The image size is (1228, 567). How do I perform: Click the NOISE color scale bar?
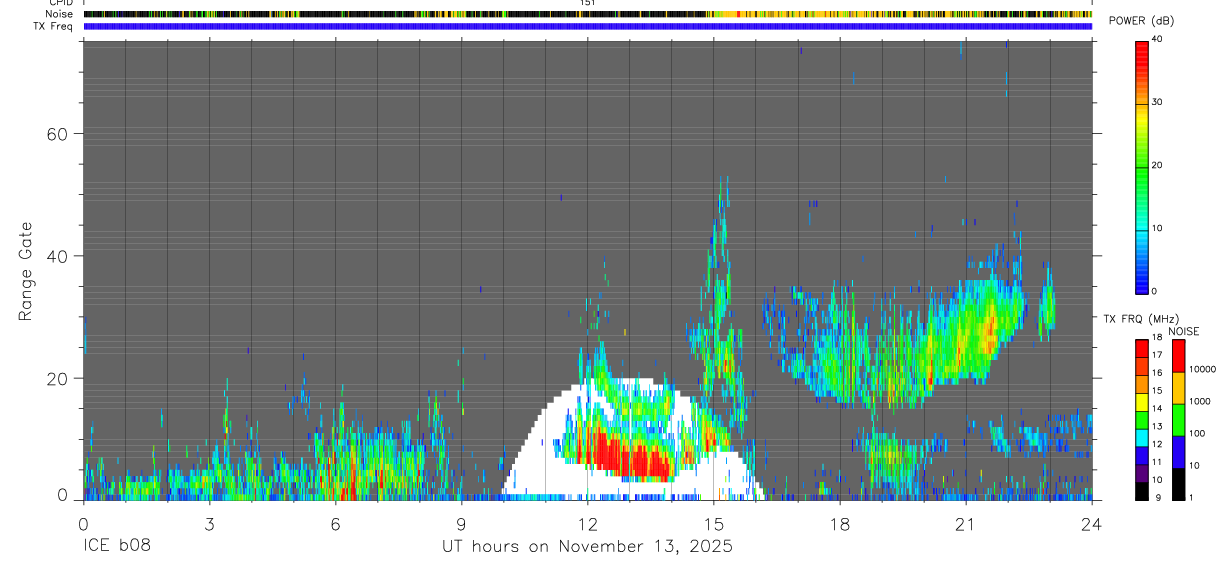1177,420
